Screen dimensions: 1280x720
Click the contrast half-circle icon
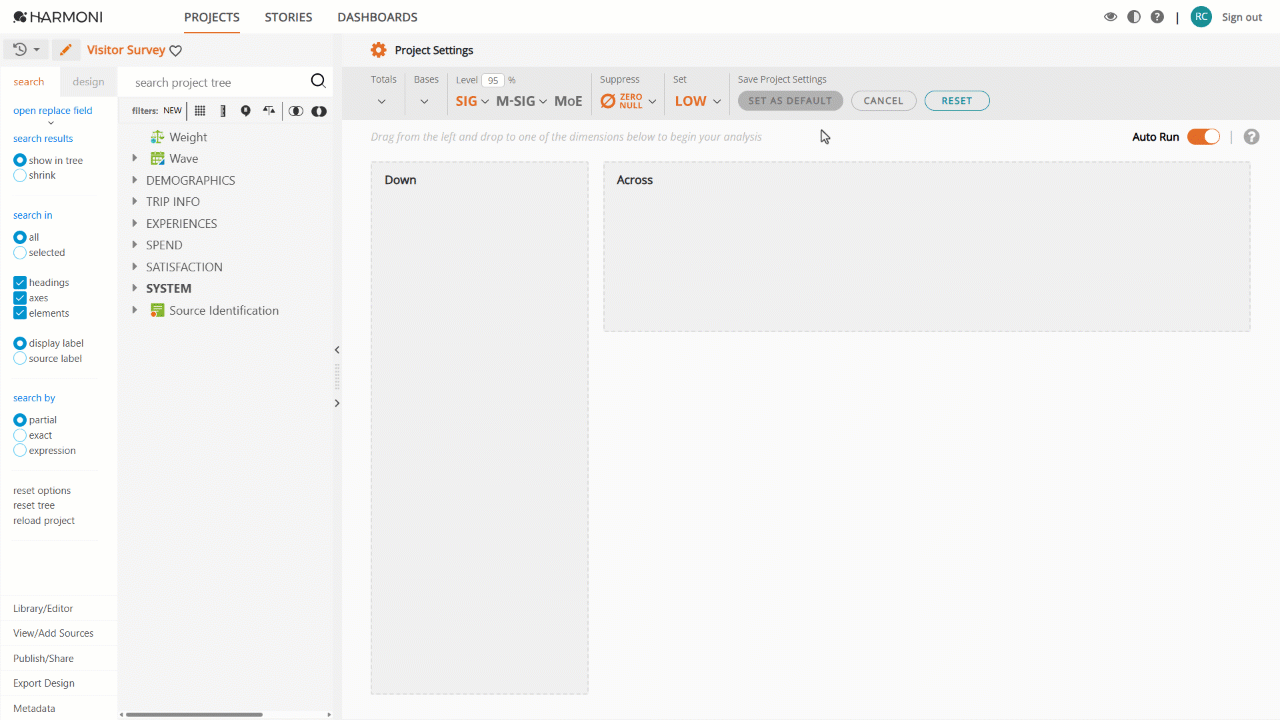(x=1134, y=17)
